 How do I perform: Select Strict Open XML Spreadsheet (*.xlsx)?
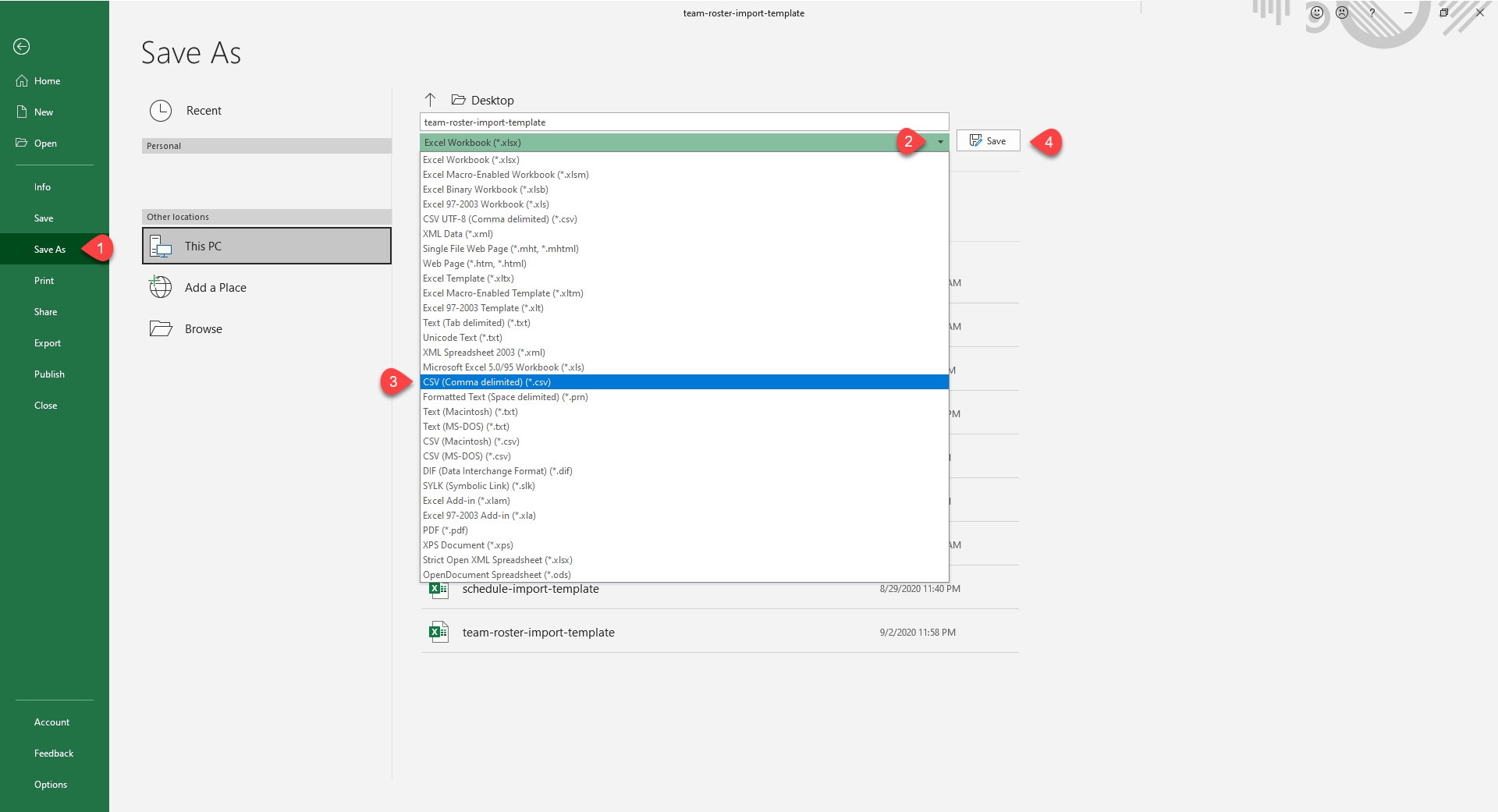tap(684, 560)
